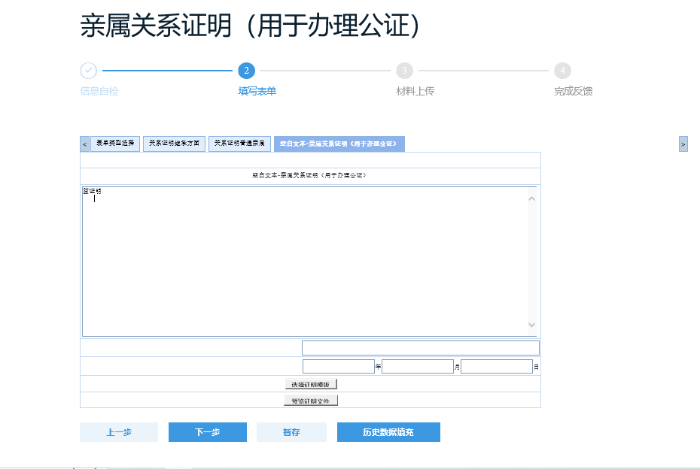Click the step 2 填写表单 circle

click(246, 70)
